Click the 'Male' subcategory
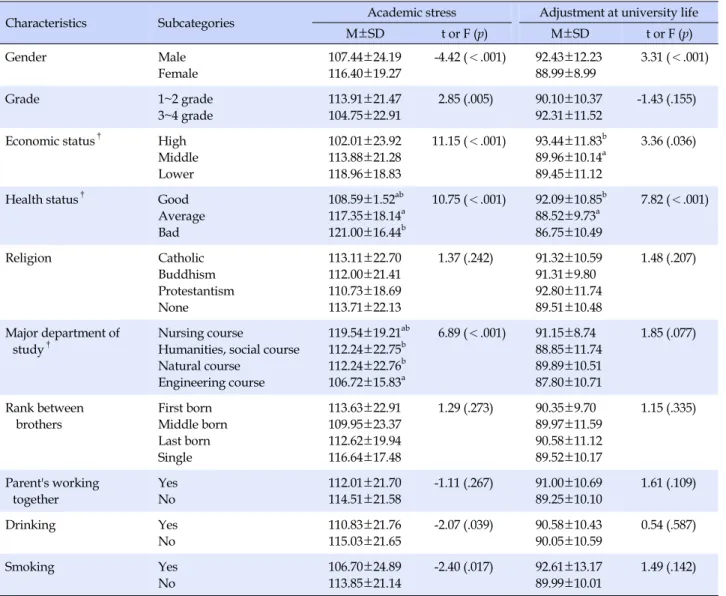The width and height of the screenshot is (726, 596). coord(172,57)
